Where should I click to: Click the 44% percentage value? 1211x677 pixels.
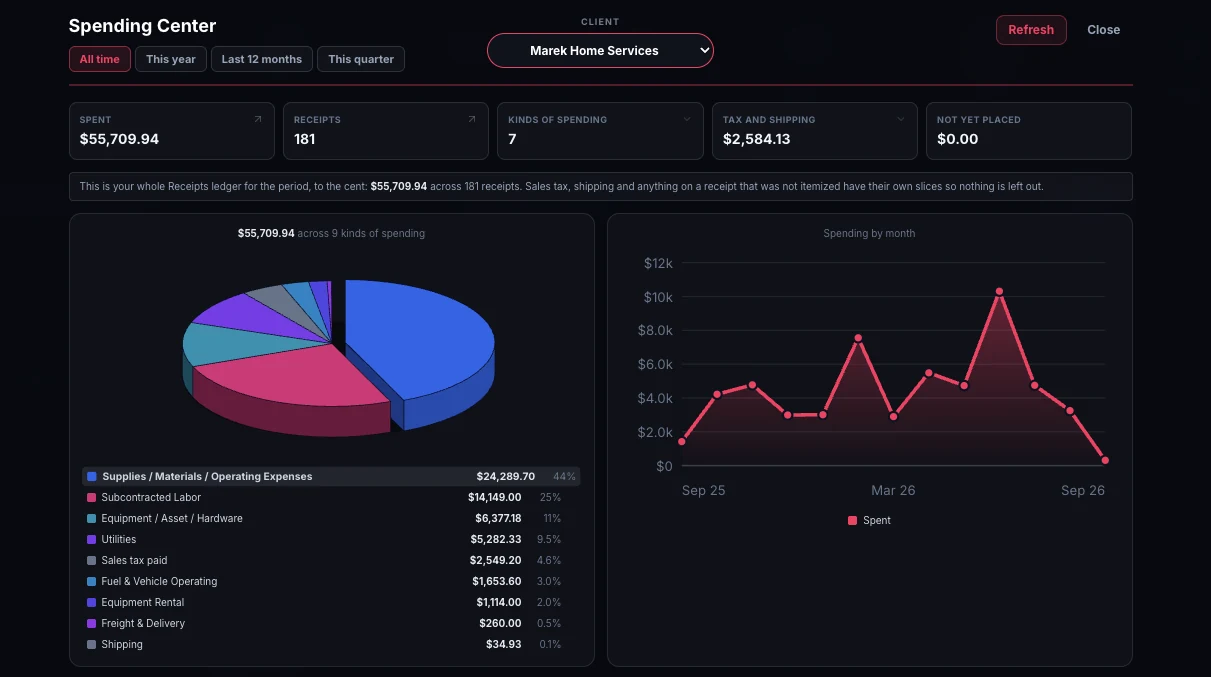tap(564, 477)
